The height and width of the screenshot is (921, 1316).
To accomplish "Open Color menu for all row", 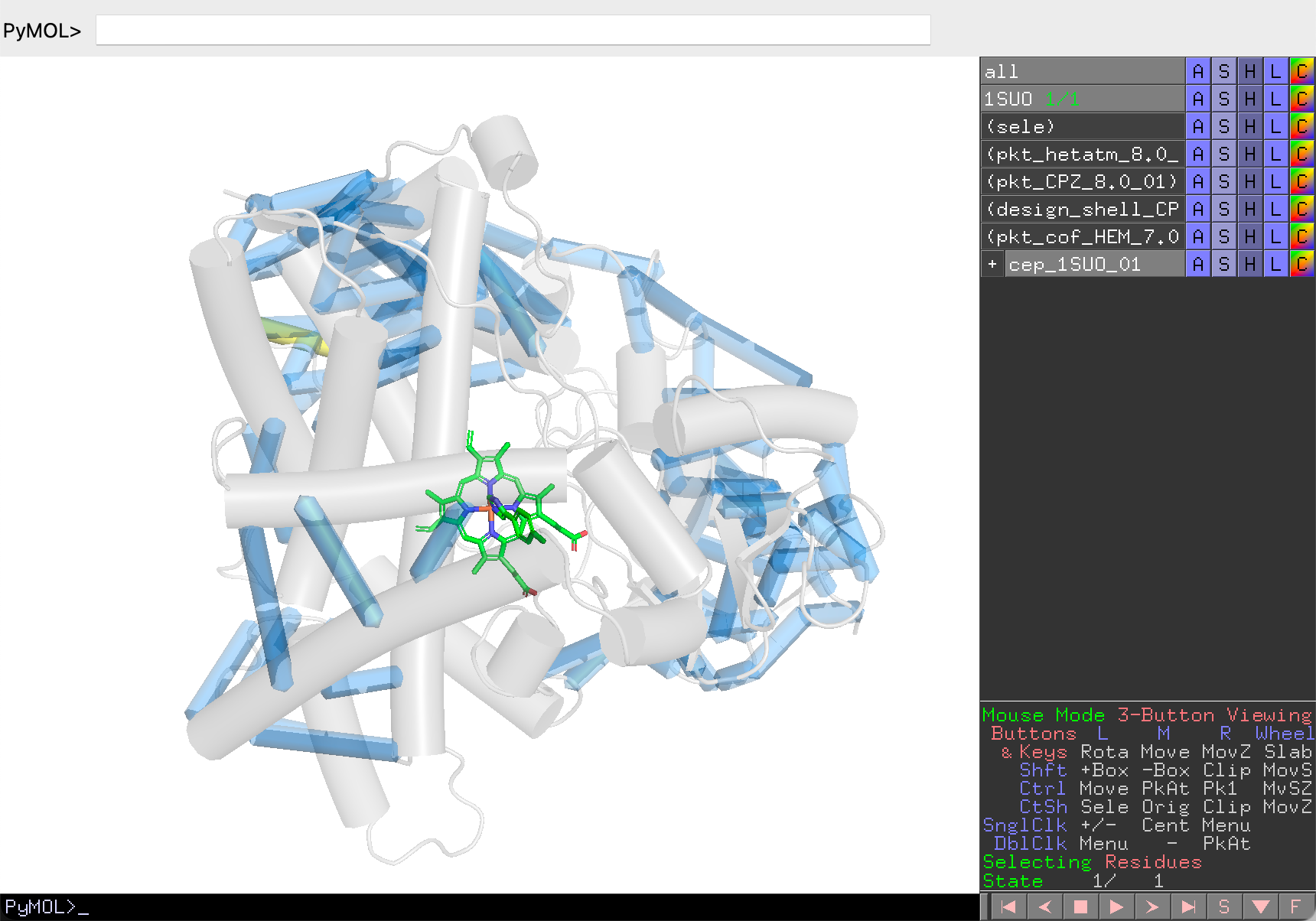I will 1302,71.
